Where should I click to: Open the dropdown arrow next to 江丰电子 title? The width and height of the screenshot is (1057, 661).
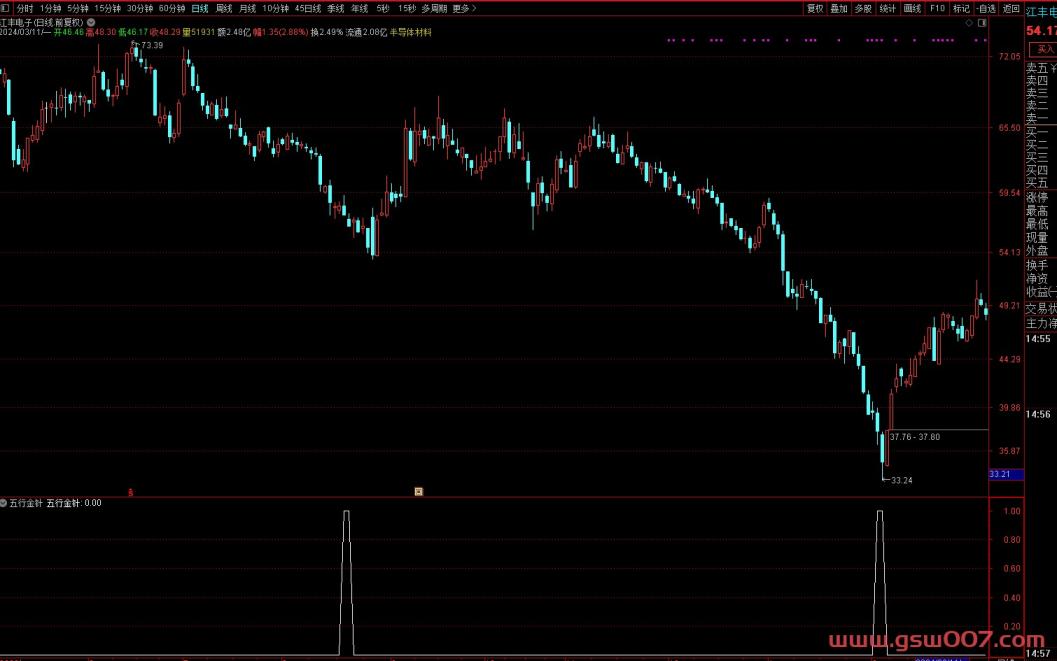[91, 22]
